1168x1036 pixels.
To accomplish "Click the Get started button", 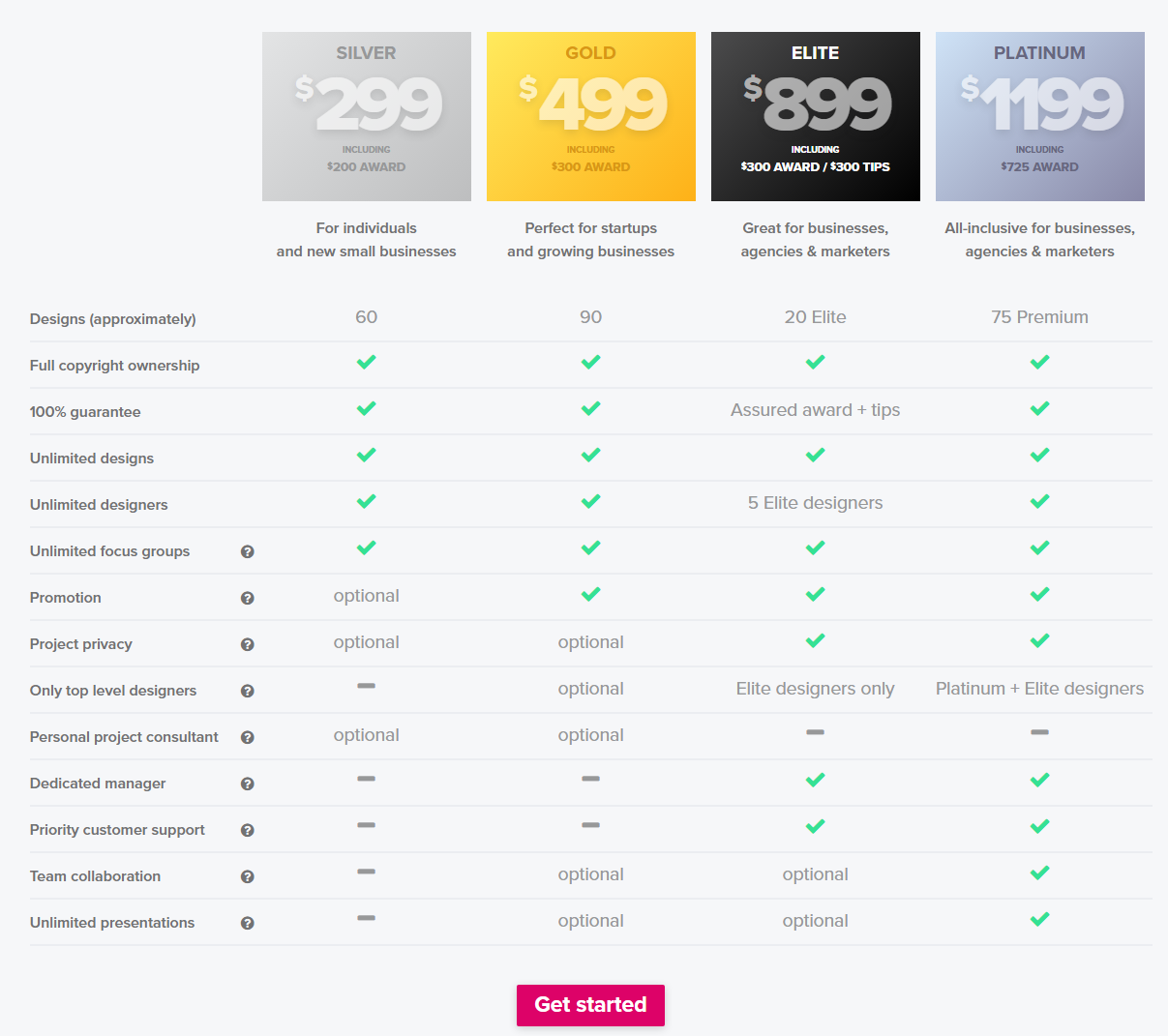I will point(590,1005).
